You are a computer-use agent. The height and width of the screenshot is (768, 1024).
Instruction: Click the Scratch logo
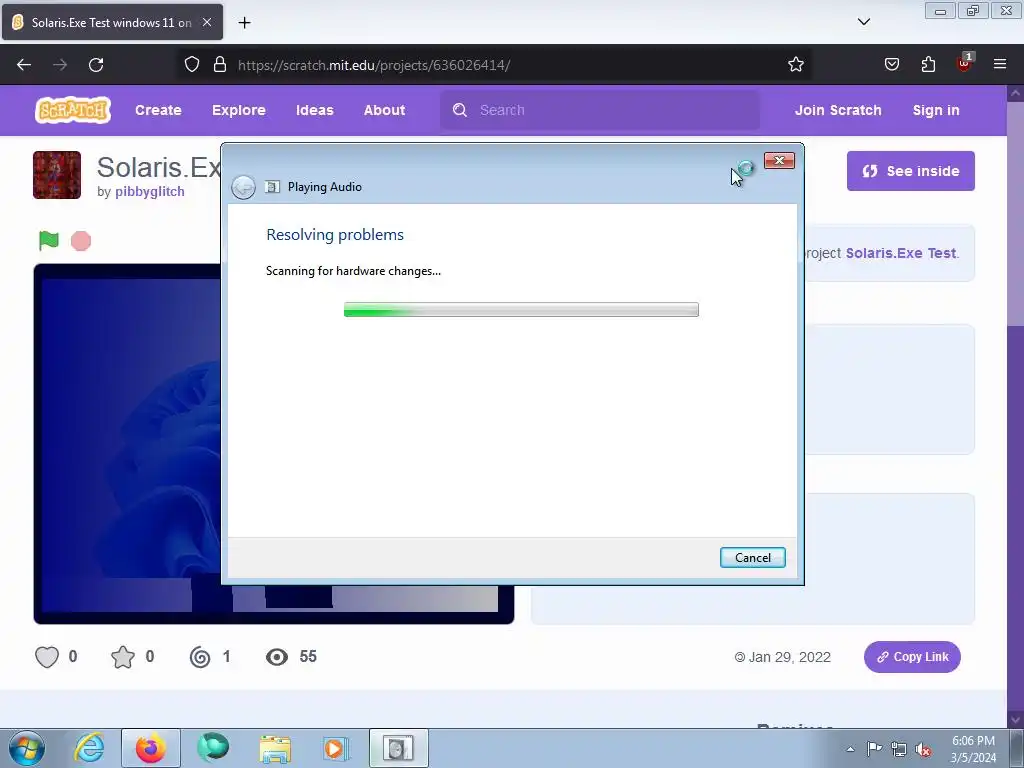[72, 110]
